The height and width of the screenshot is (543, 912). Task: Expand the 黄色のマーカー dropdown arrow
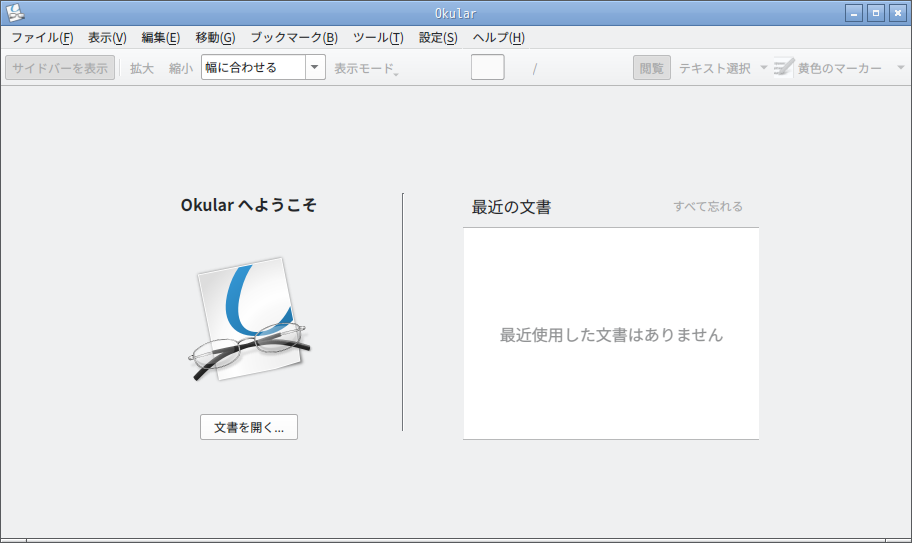point(900,68)
